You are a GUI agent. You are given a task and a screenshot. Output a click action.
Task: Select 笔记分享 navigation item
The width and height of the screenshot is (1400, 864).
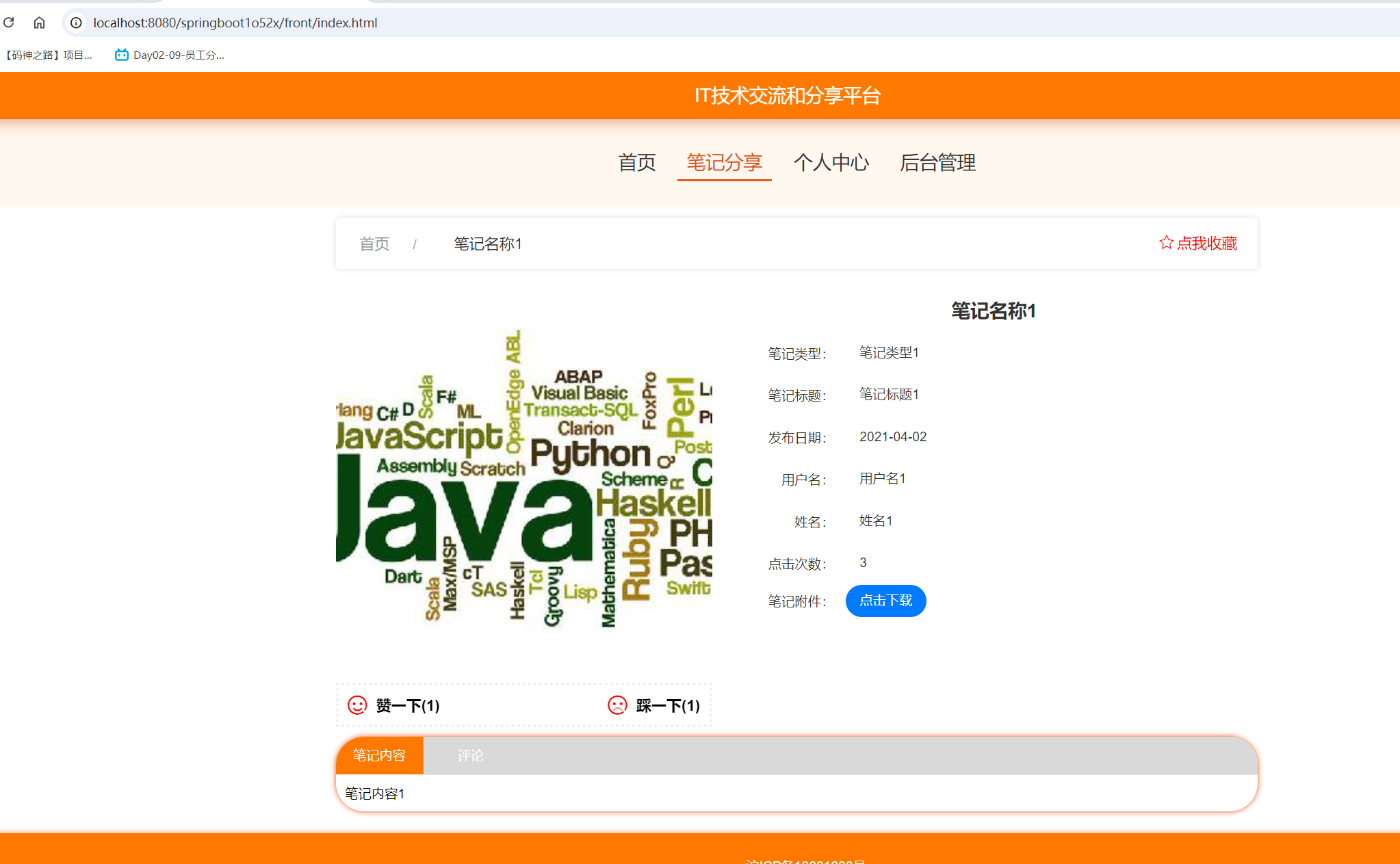click(724, 163)
